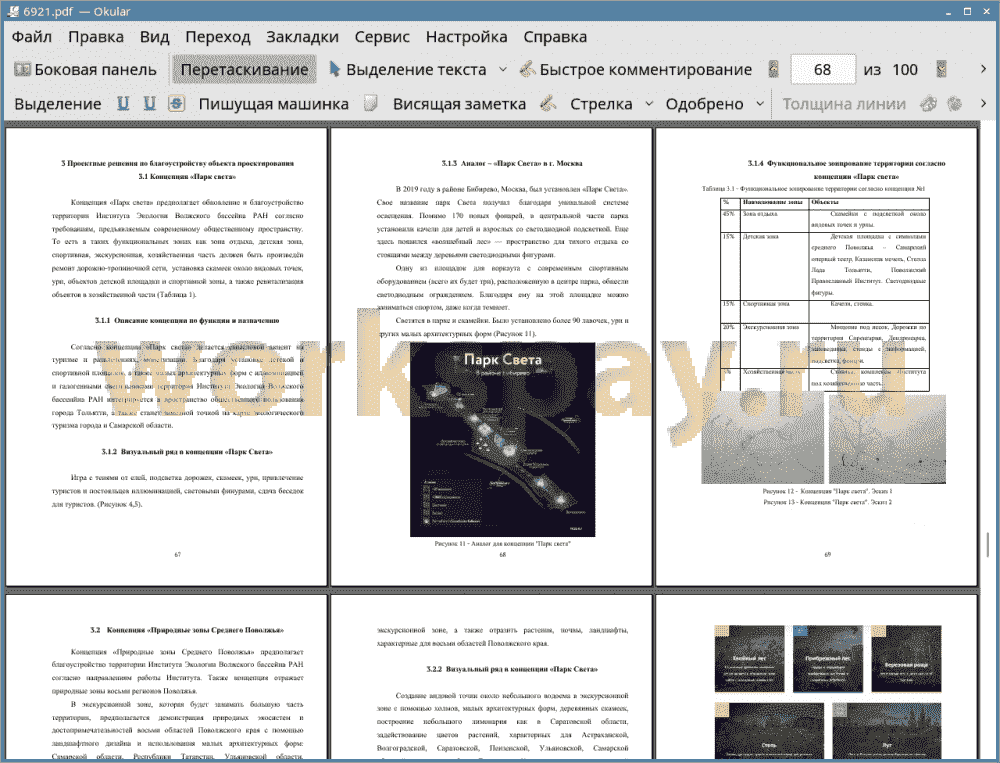Minimize the Okular window
The width and height of the screenshot is (1000, 763).
coord(949,11)
